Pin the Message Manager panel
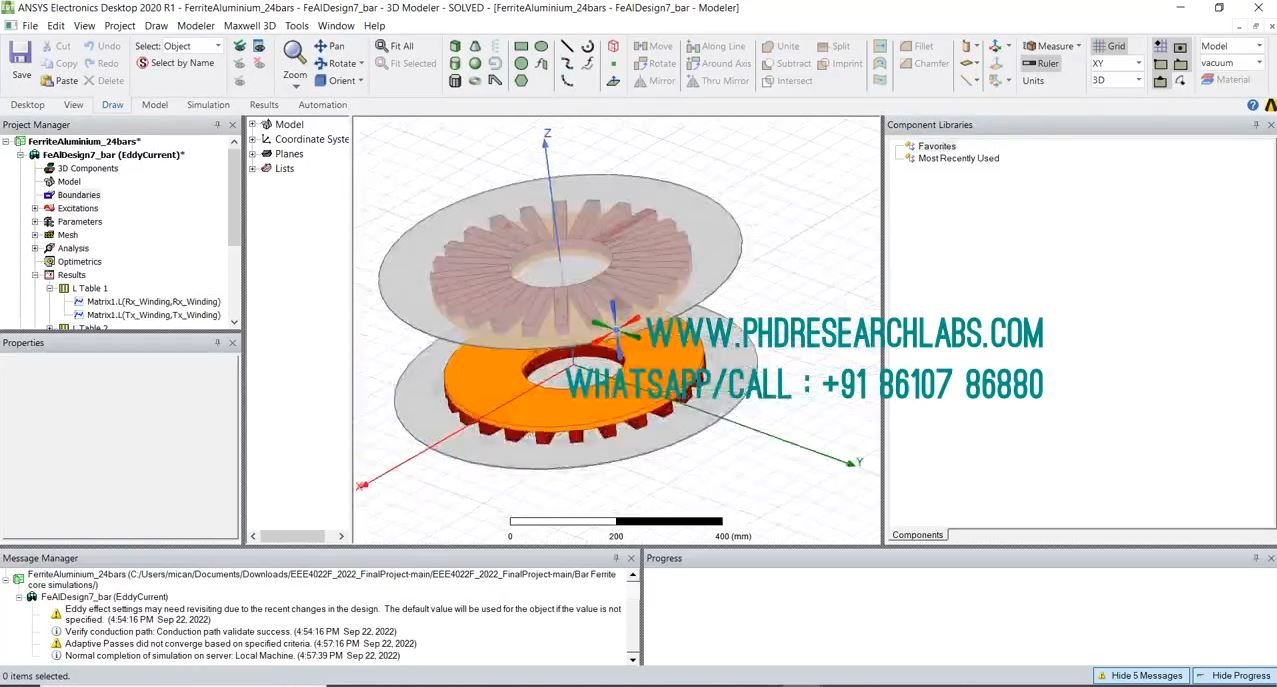Viewport: 1277px width, 687px height. coord(616,558)
